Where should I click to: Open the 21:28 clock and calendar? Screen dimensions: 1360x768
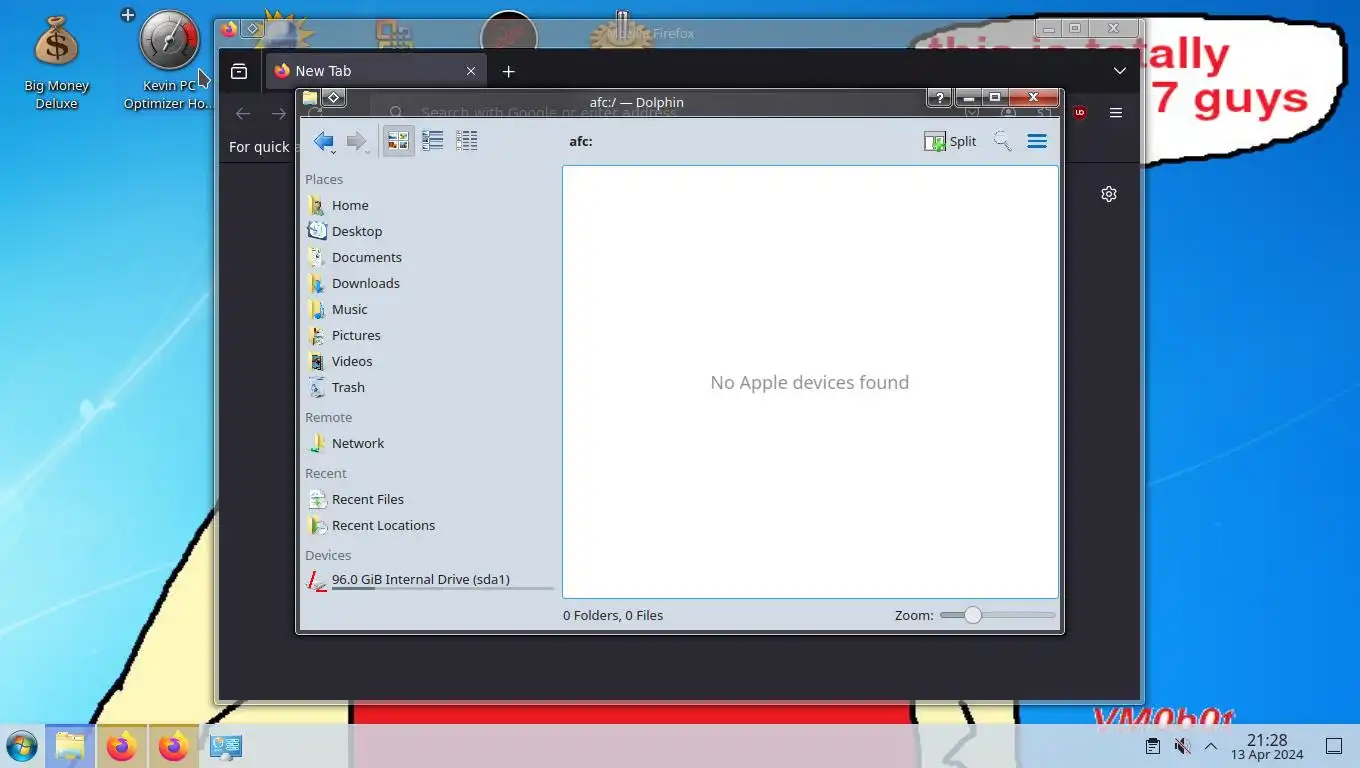click(1267, 746)
